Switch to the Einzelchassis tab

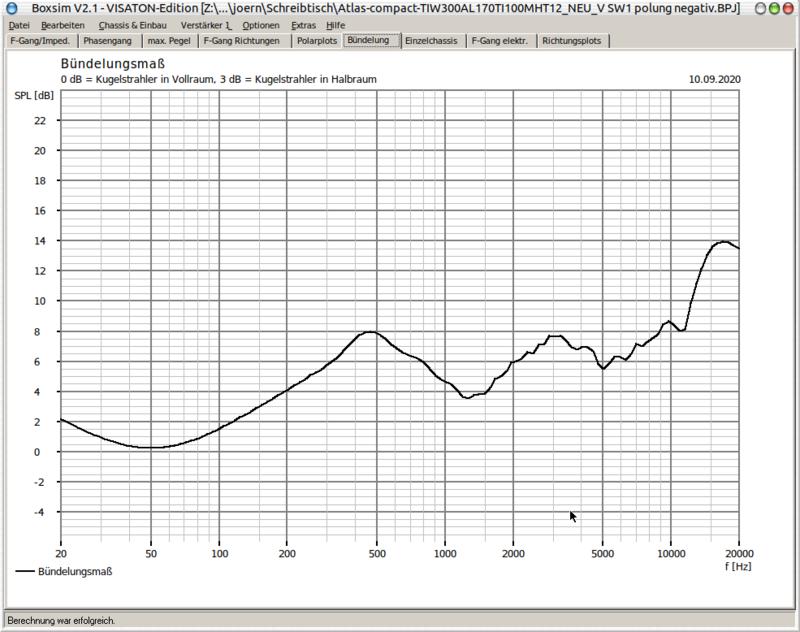(431, 41)
